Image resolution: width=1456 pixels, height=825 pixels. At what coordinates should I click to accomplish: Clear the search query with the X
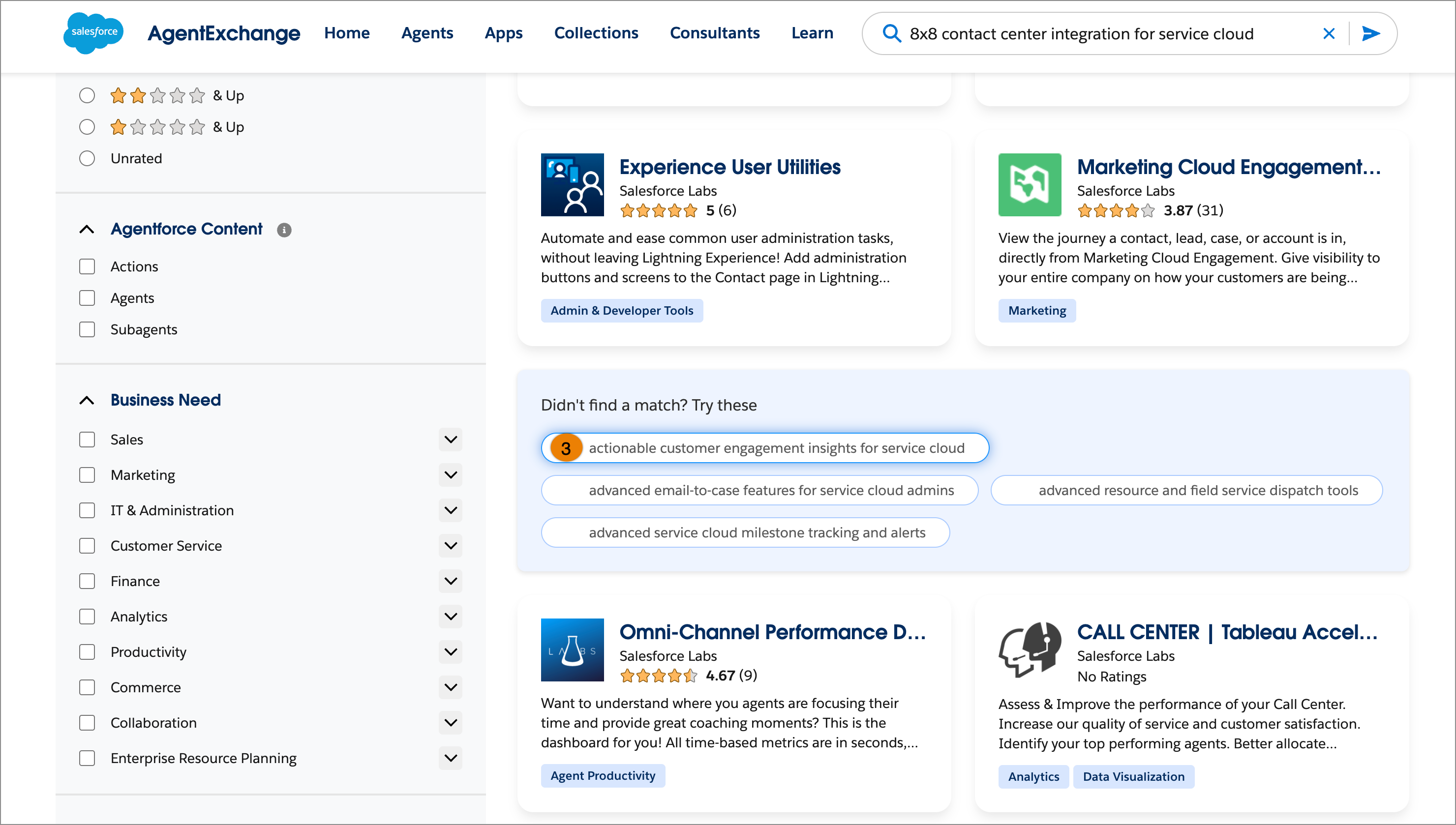(1329, 33)
